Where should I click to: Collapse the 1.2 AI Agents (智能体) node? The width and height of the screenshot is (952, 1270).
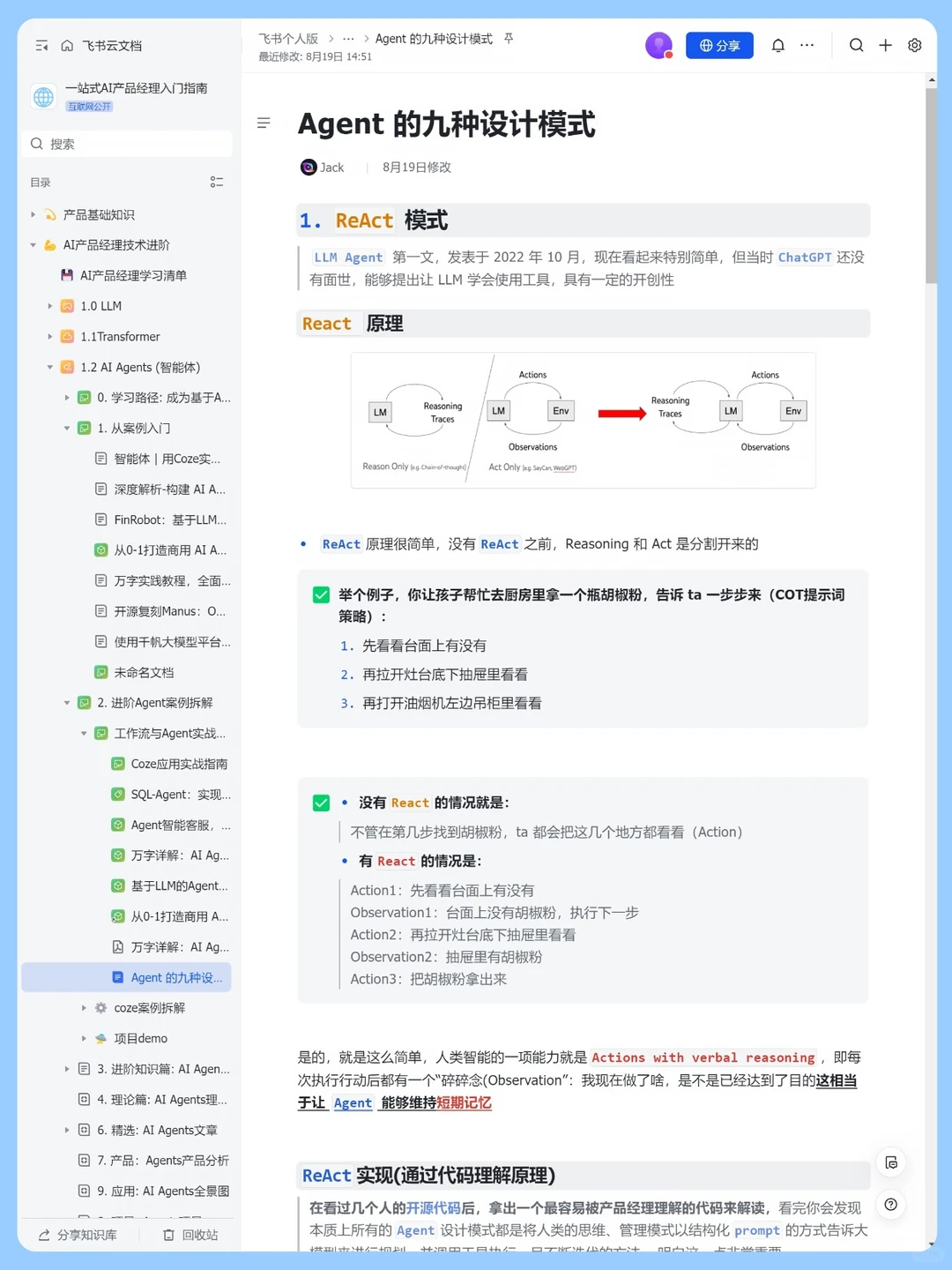[50, 367]
